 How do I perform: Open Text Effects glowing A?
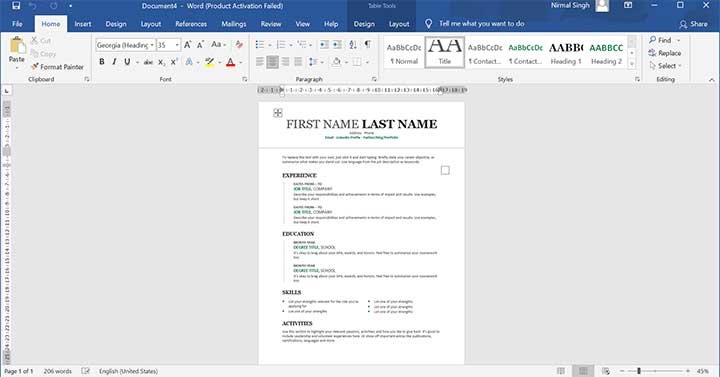pos(189,62)
